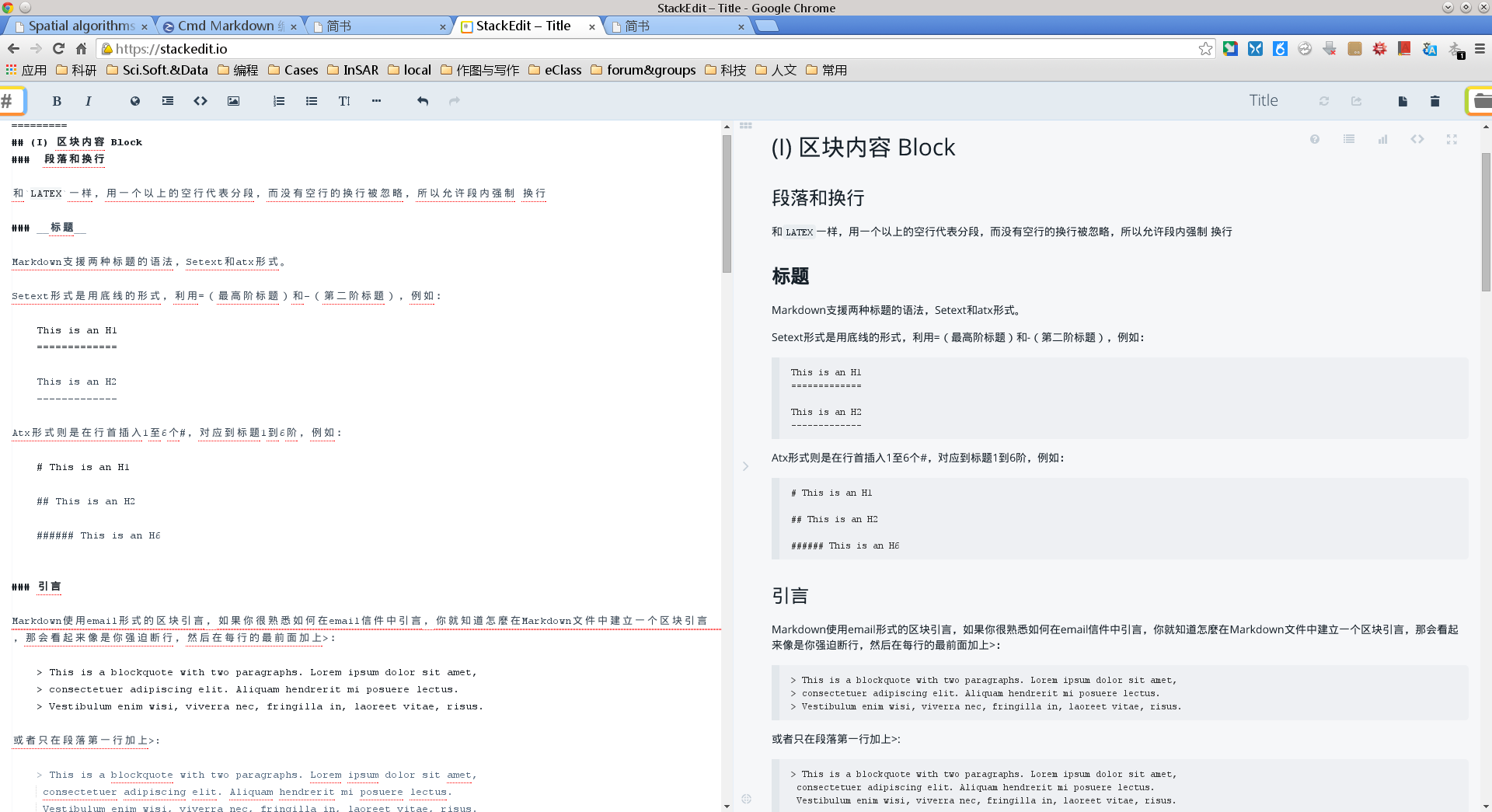Apply italic formatting from the toolbar
1492x812 pixels.
coord(89,101)
